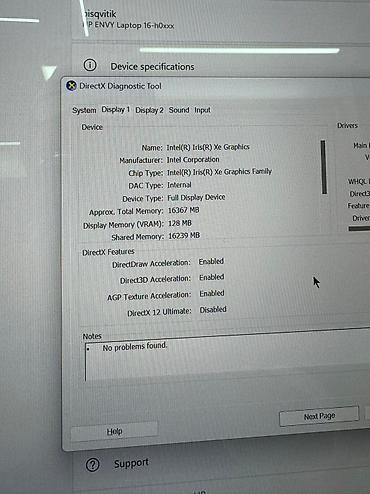Select 'Intel Corporation' manufacturer value
The image size is (370, 494).
pos(193,160)
